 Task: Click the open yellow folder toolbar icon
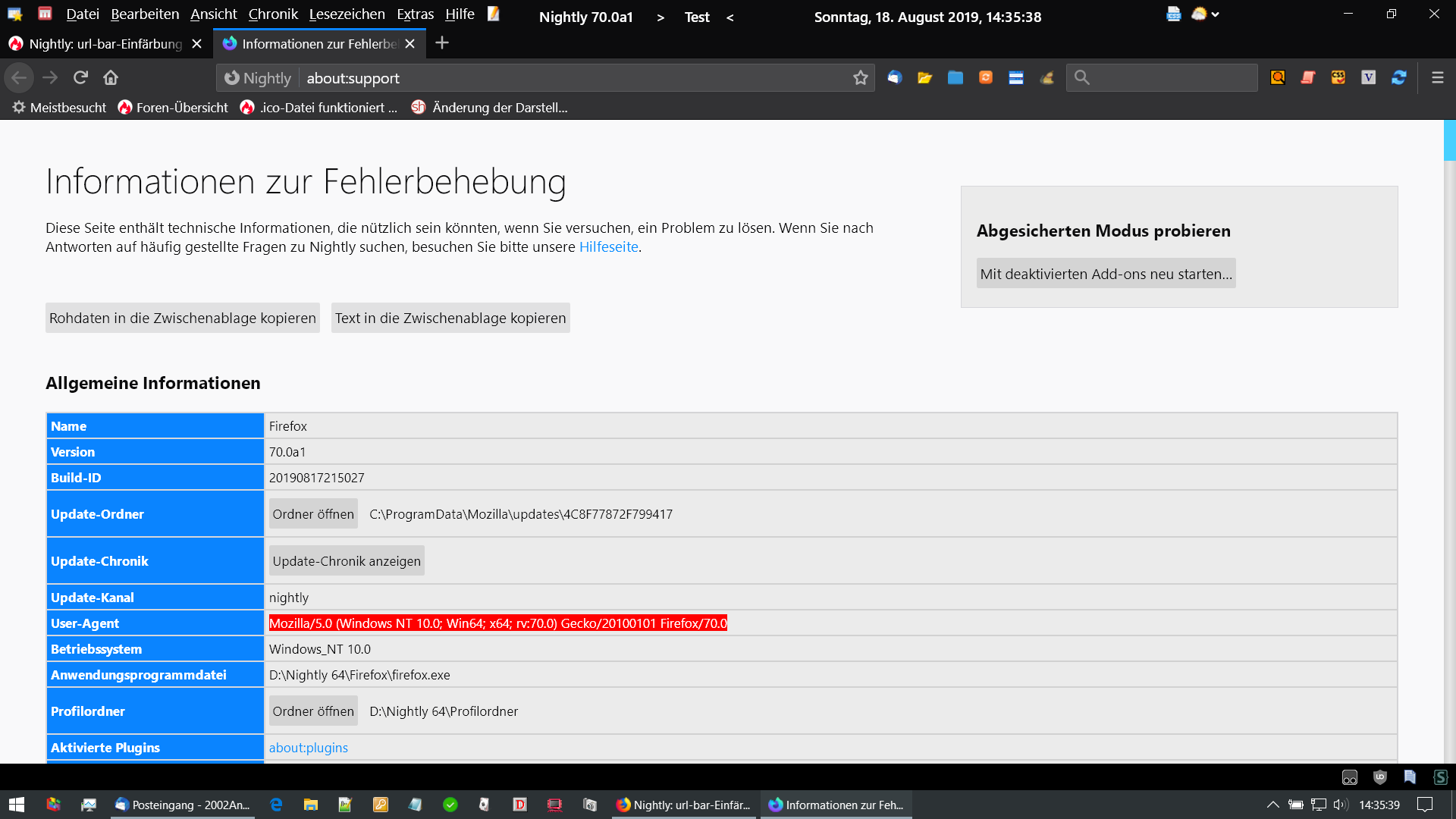924,77
